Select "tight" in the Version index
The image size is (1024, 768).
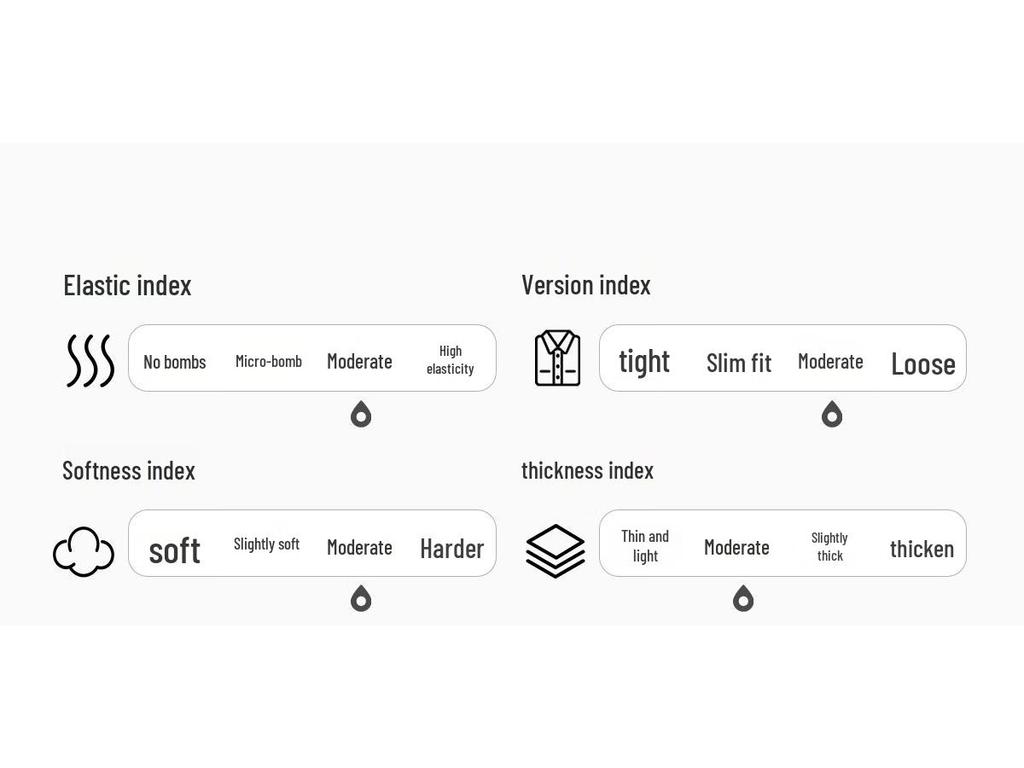pos(644,361)
